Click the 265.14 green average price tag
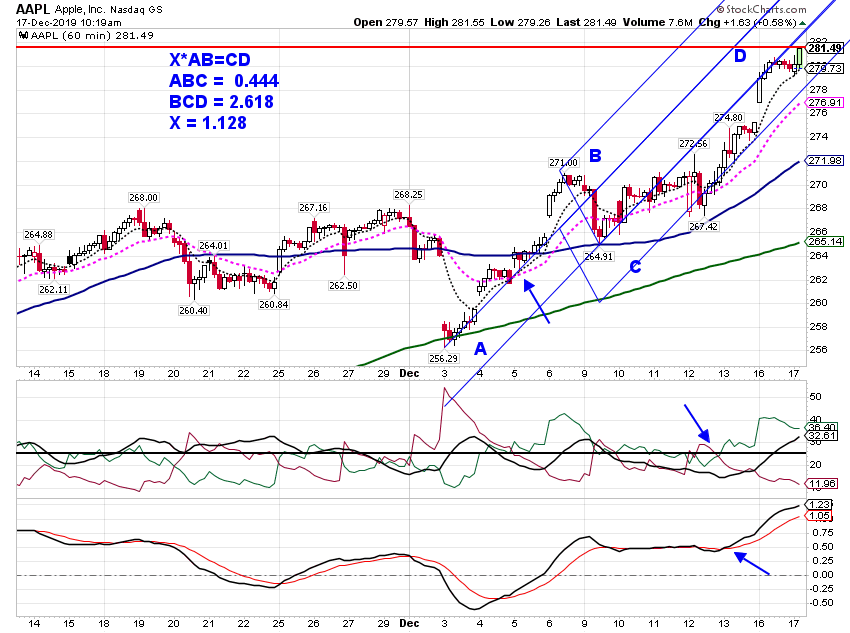 click(825, 242)
